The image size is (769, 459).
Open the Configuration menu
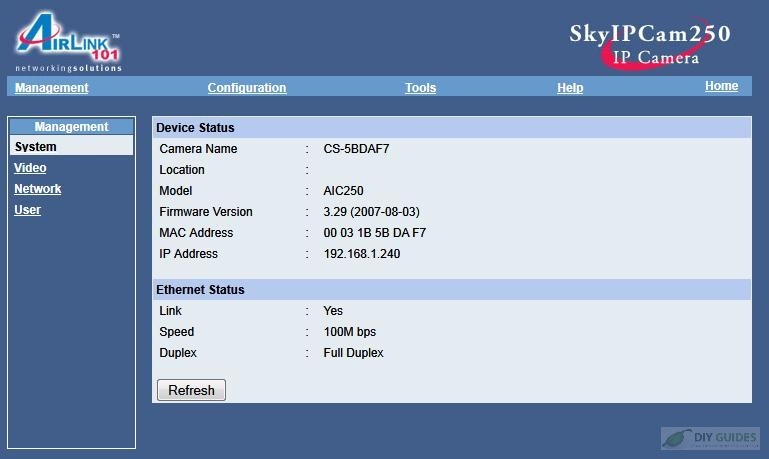point(247,88)
